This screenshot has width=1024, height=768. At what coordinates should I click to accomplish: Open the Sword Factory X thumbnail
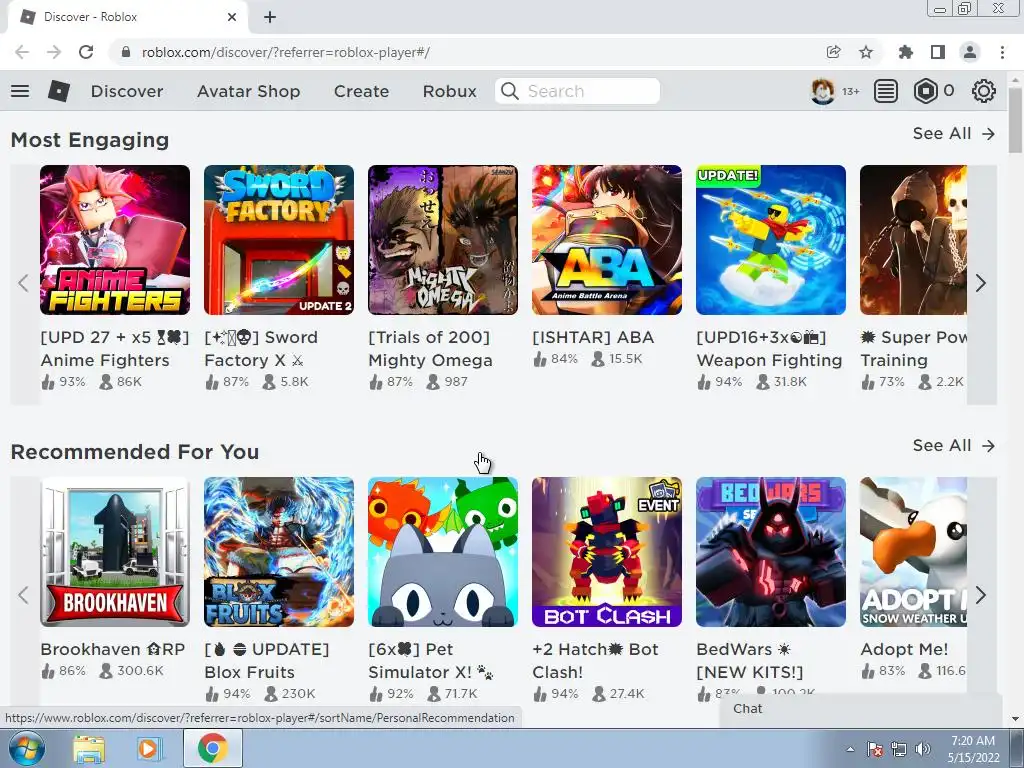[x=279, y=240]
